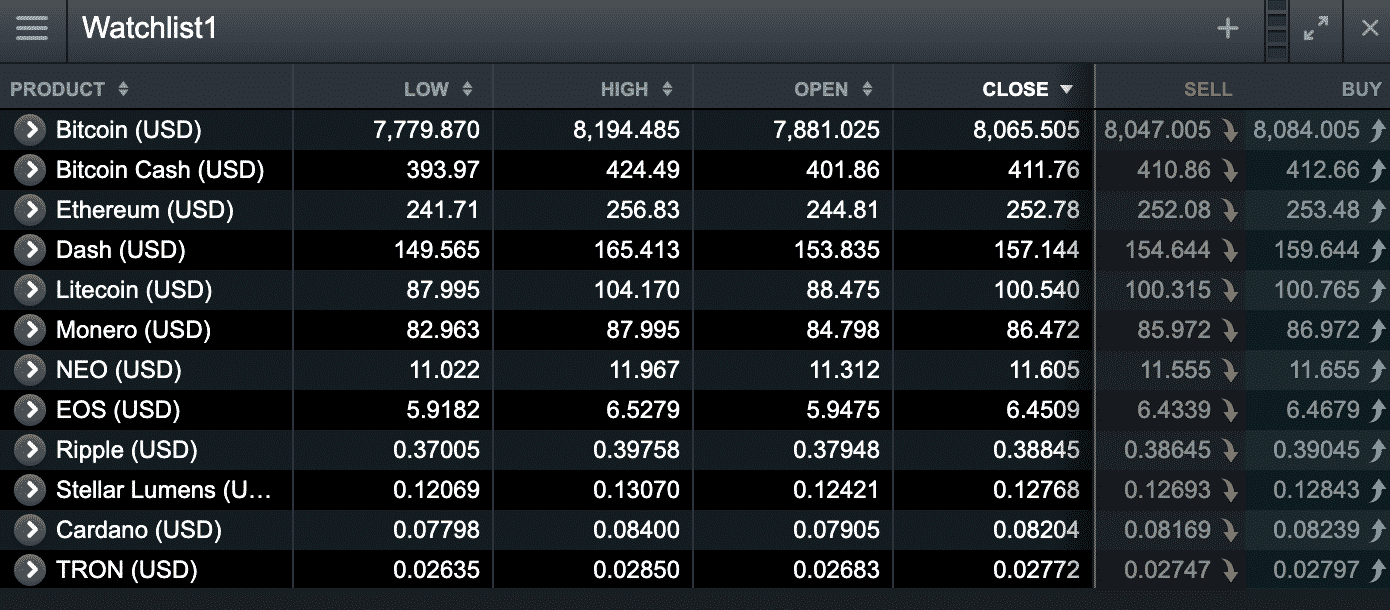This screenshot has height=610, width=1390.
Task: Select the Watchlist1 title
Action: 150,28
